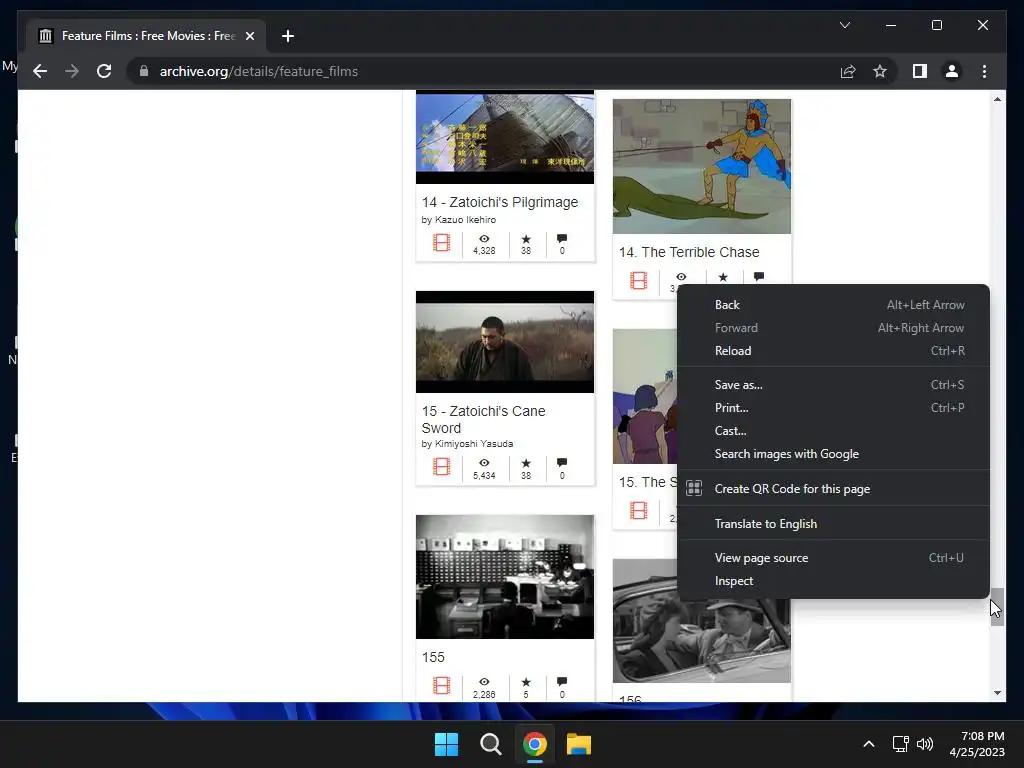Show hidden system tray icons

tap(869, 744)
